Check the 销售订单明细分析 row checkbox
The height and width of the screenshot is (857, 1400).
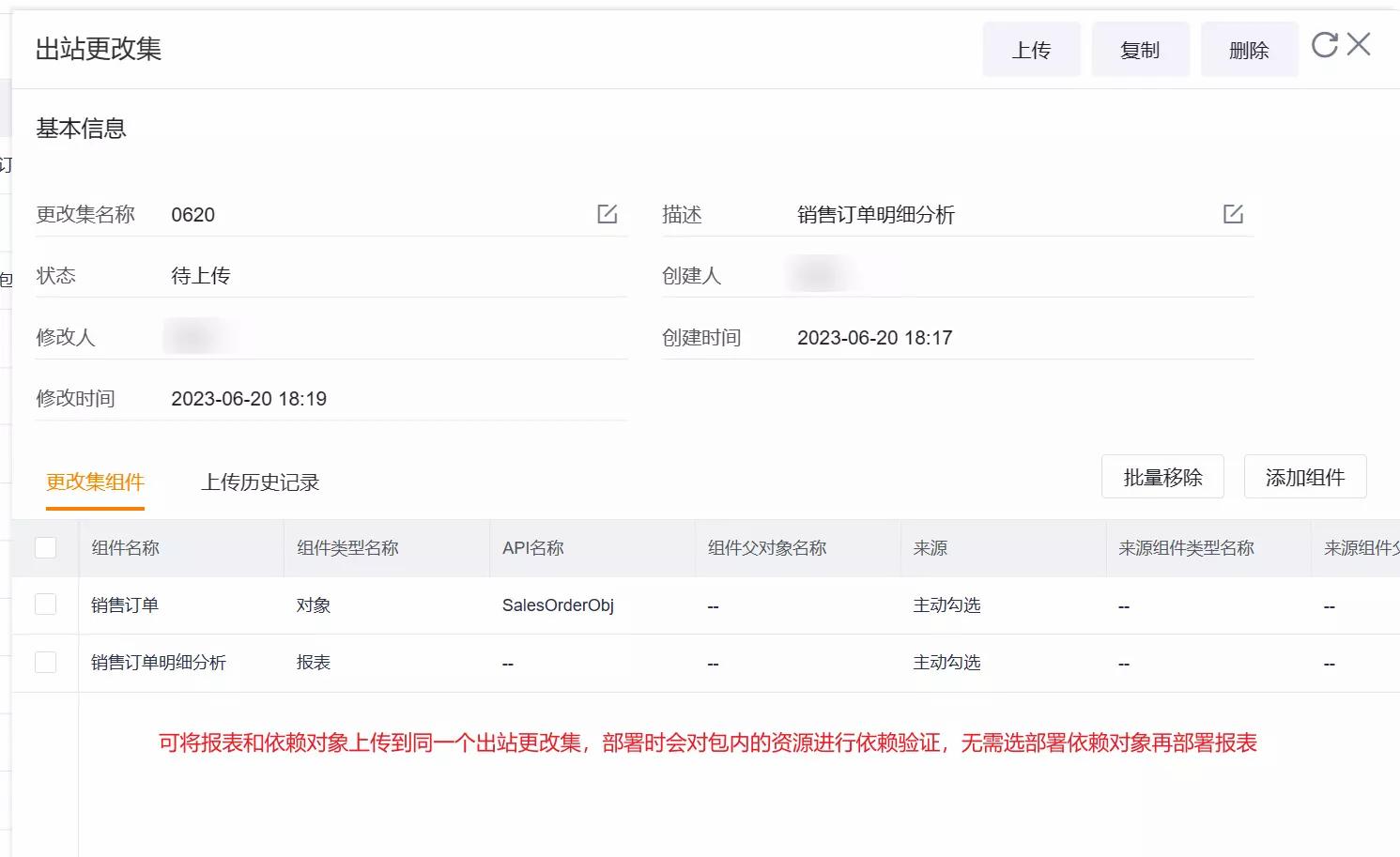click(45, 662)
